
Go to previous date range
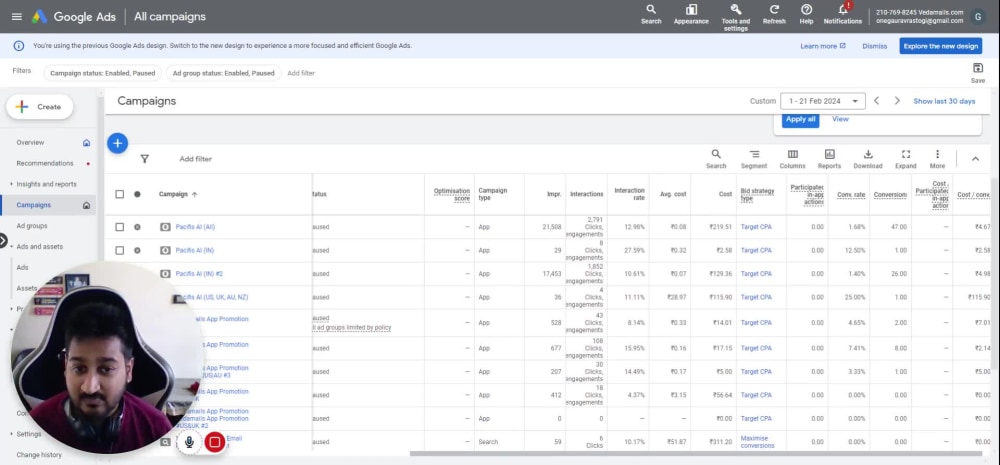(876, 101)
